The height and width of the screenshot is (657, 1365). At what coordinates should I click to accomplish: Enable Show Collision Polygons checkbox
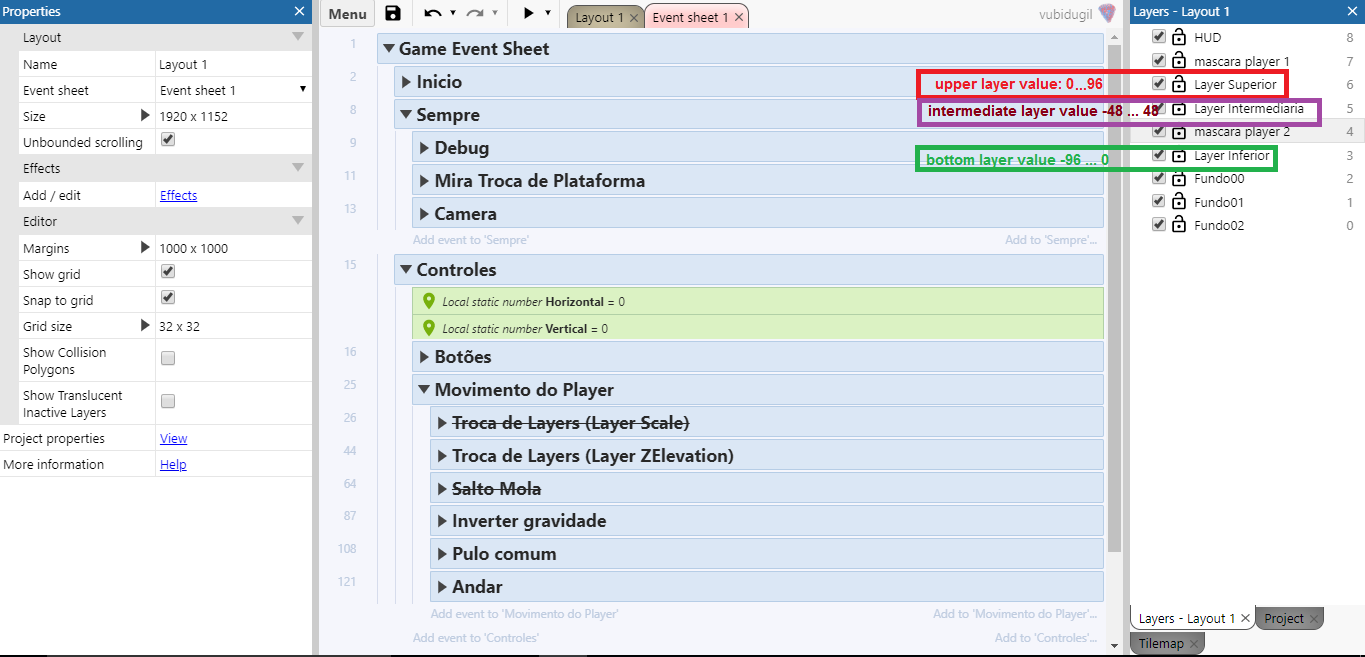tap(168, 358)
